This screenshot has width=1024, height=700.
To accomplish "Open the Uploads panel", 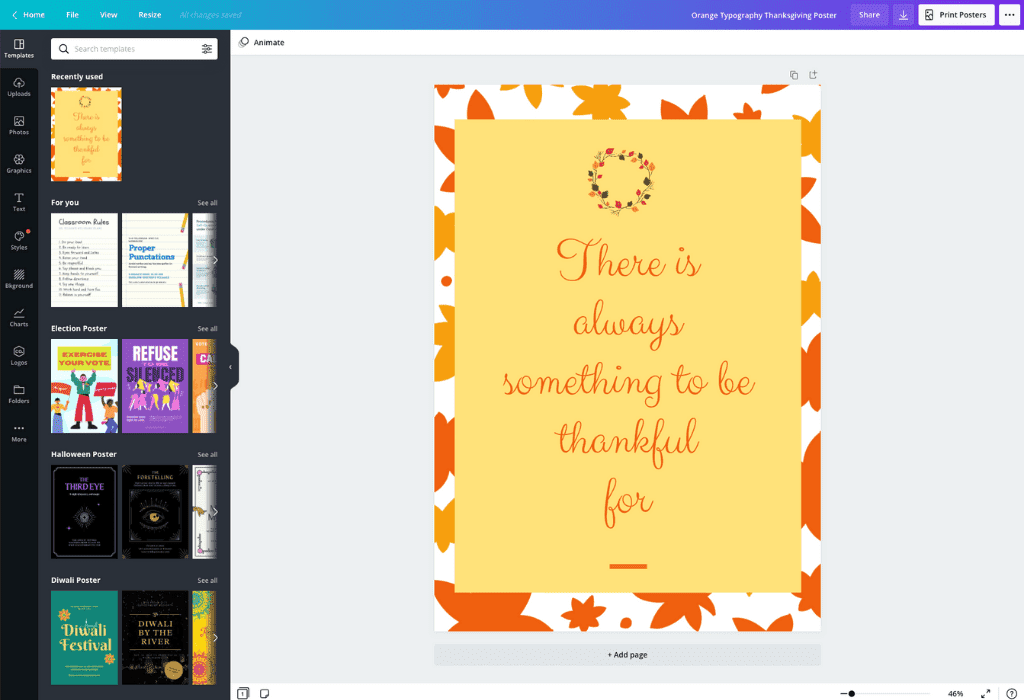I will point(19,88).
